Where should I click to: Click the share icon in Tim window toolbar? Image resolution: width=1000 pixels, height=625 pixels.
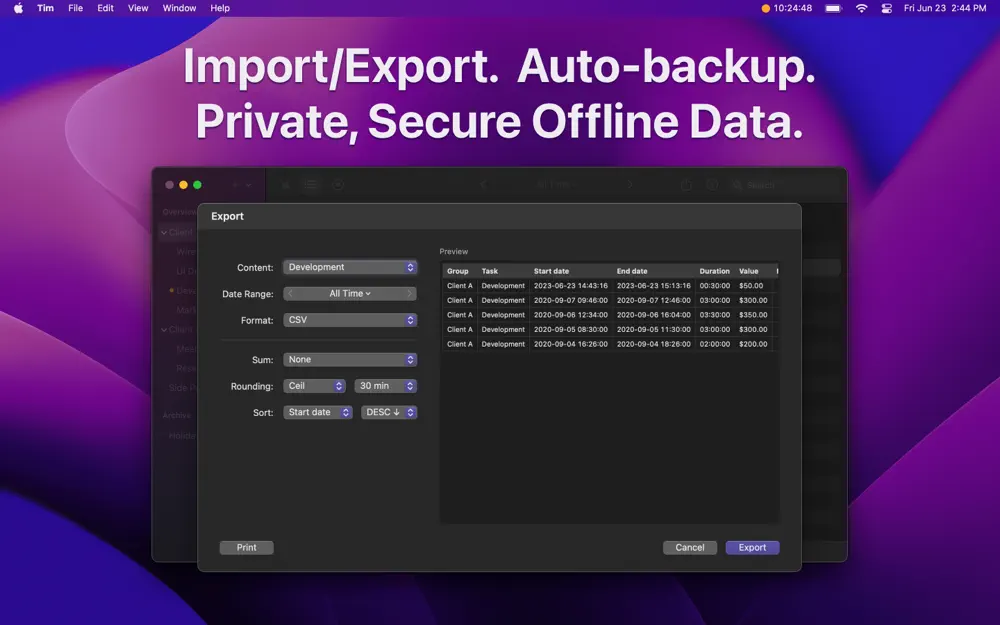point(686,185)
